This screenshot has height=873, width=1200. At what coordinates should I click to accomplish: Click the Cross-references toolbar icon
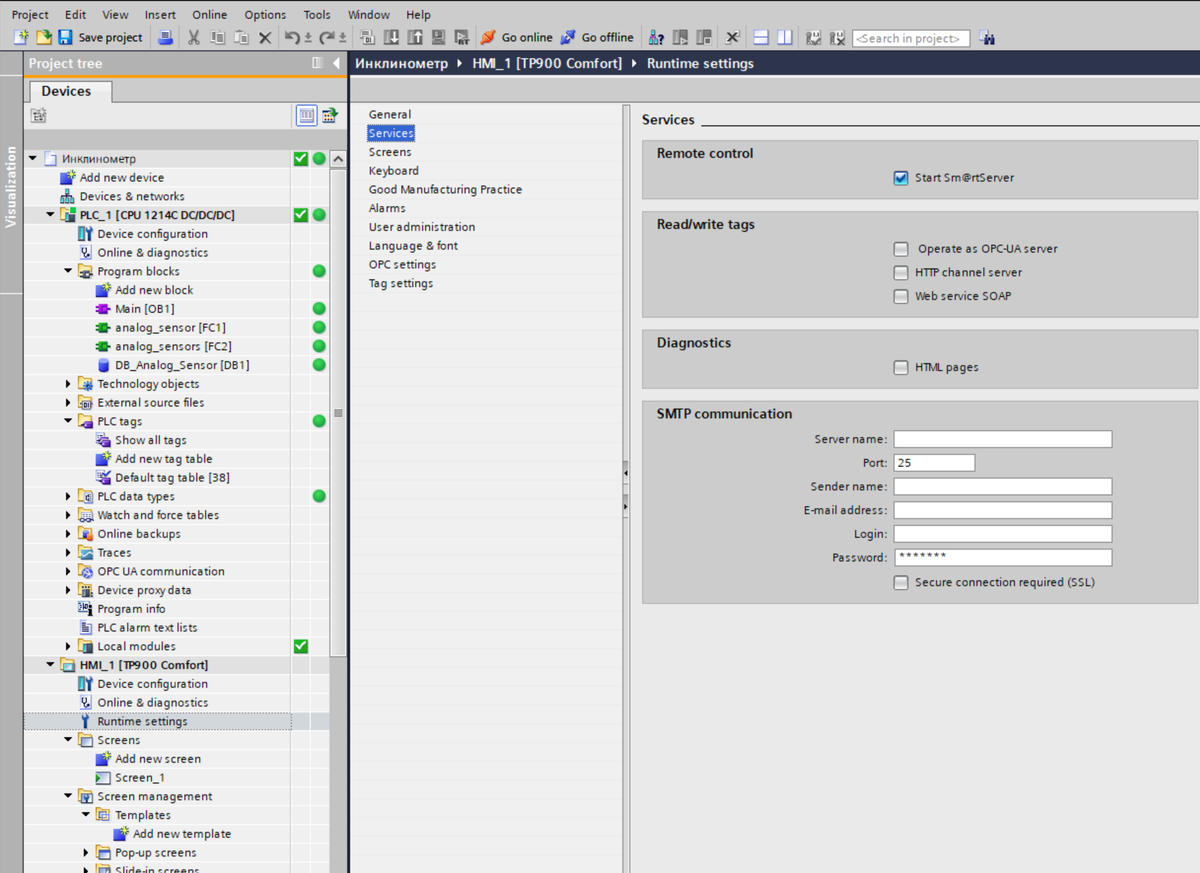pyautogui.click(x=731, y=37)
